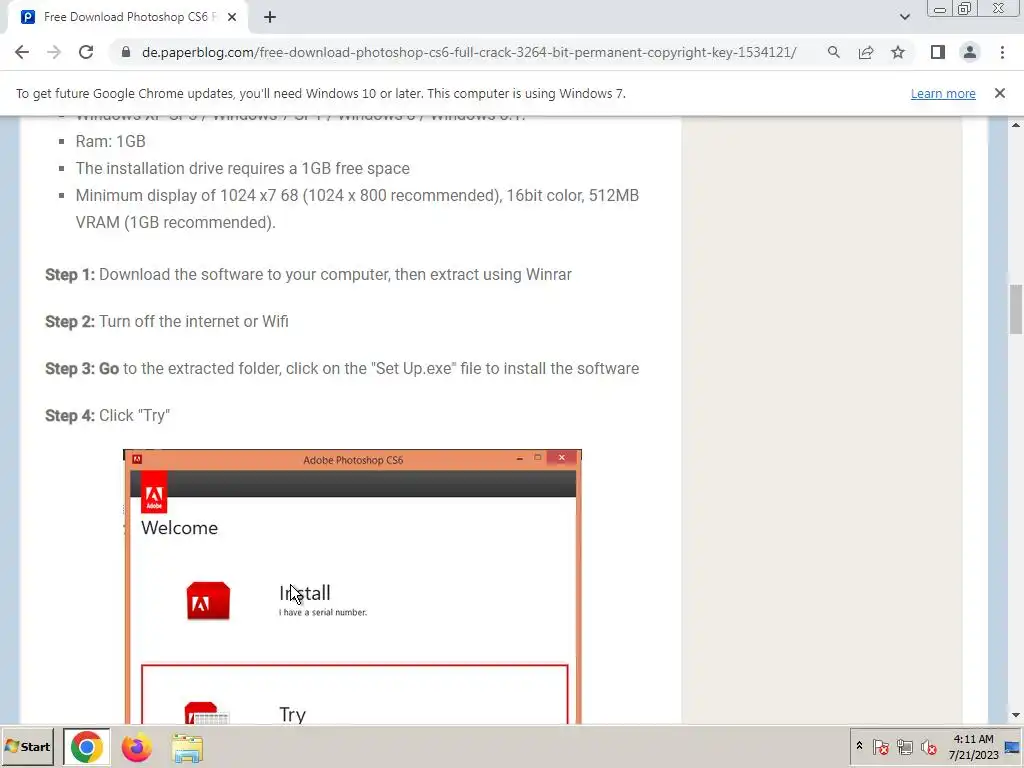Click the browser Back arrow

coord(22,52)
